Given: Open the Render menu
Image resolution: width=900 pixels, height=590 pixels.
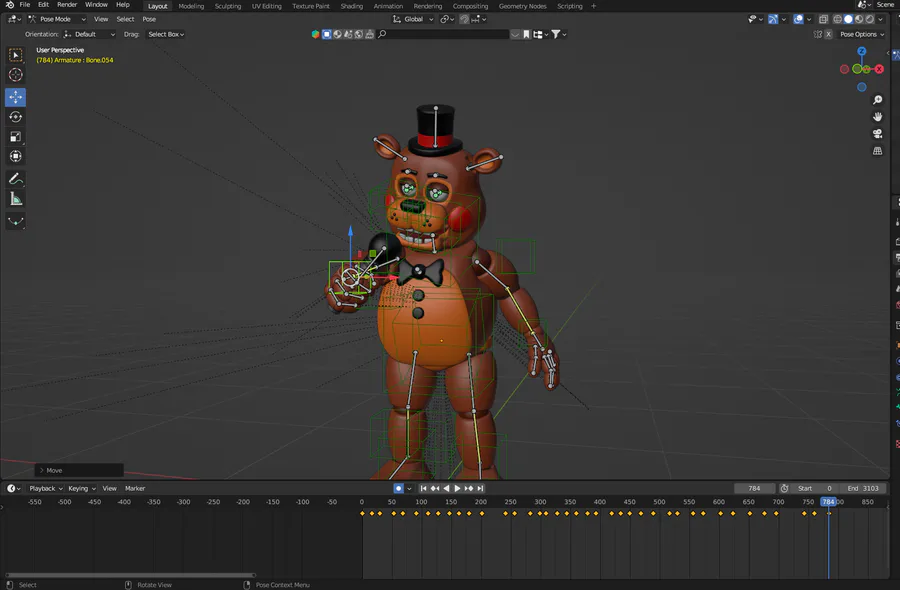Looking at the screenshot, I should [67, 5].
